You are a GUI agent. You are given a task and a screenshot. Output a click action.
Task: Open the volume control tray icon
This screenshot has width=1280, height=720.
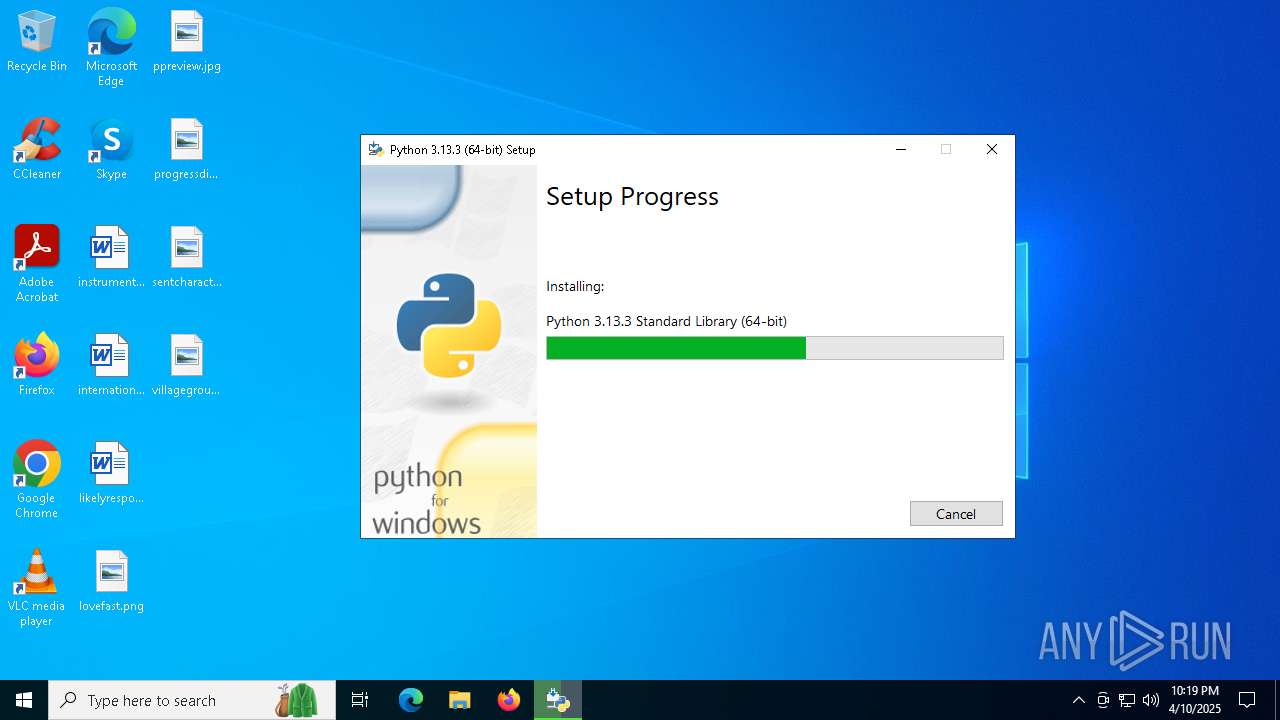[1151, 700]
